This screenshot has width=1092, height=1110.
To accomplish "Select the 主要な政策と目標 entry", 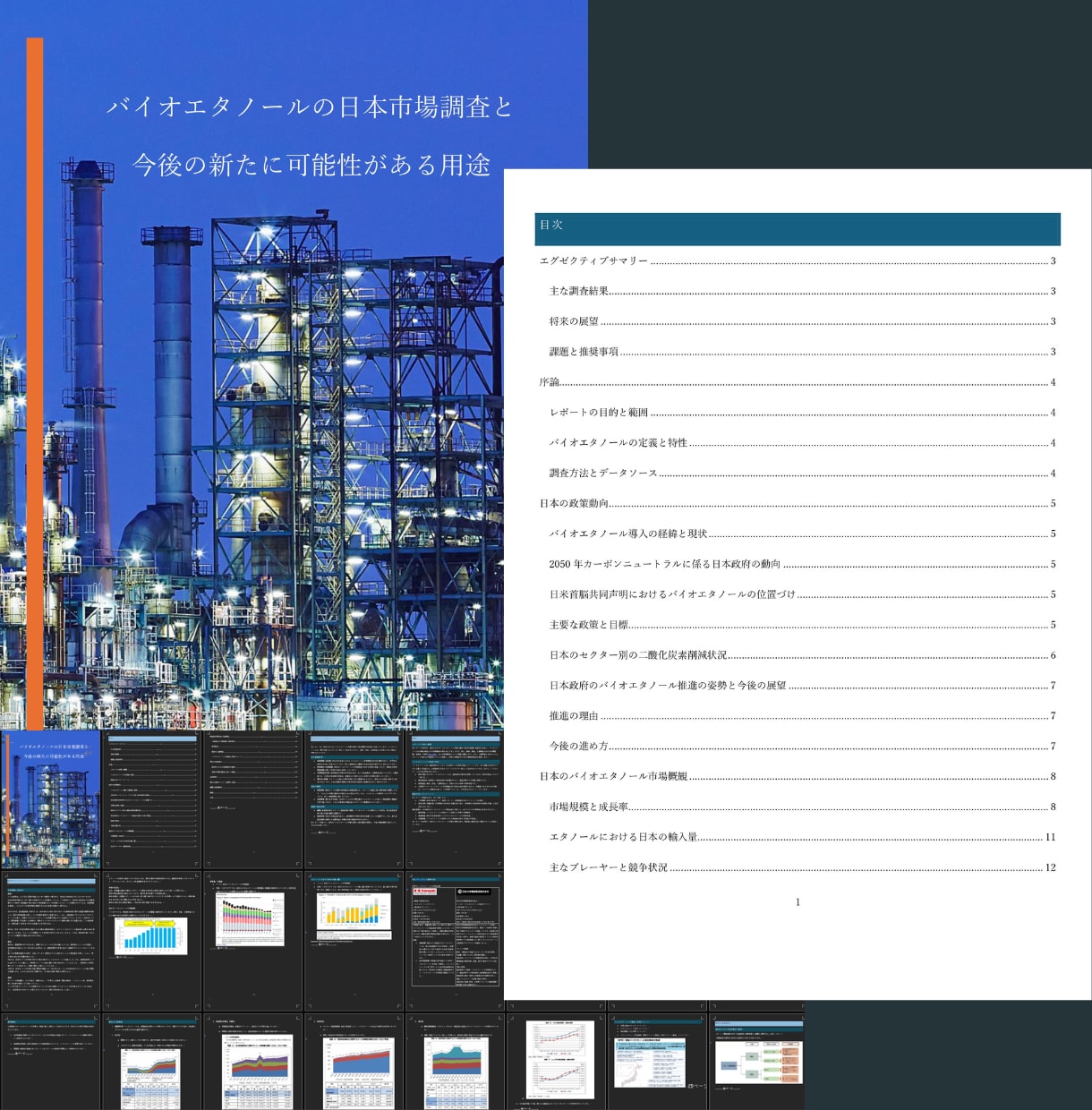I will click(x=802, y=626).
